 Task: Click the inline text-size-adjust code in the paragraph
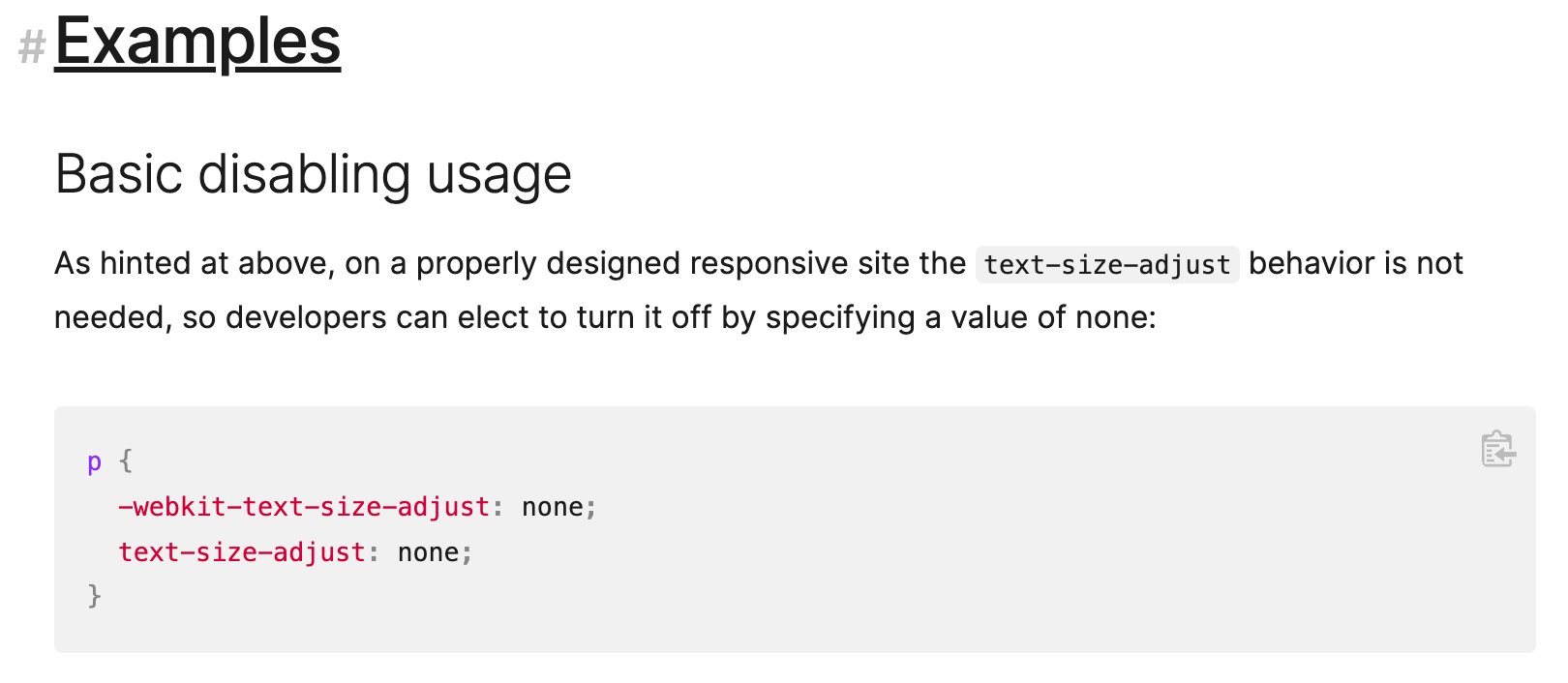(1107, 264)
